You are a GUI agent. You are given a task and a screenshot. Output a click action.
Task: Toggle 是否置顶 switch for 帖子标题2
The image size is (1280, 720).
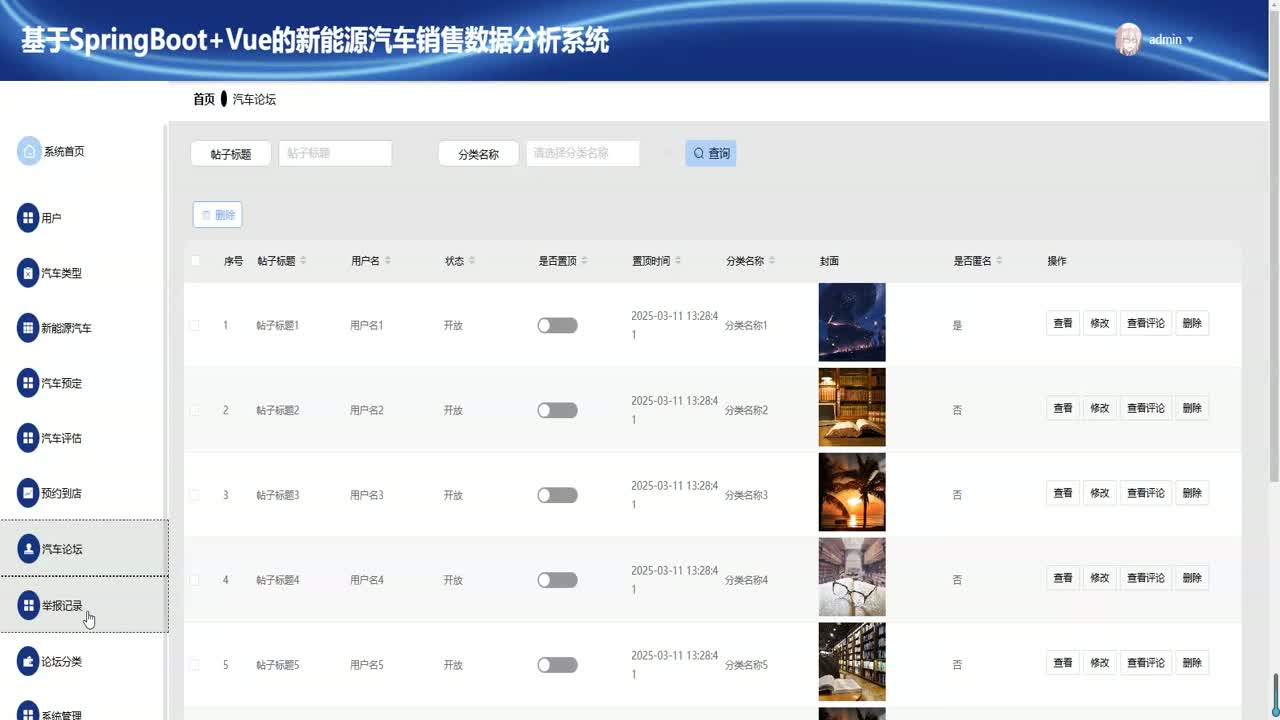[557, 410]
